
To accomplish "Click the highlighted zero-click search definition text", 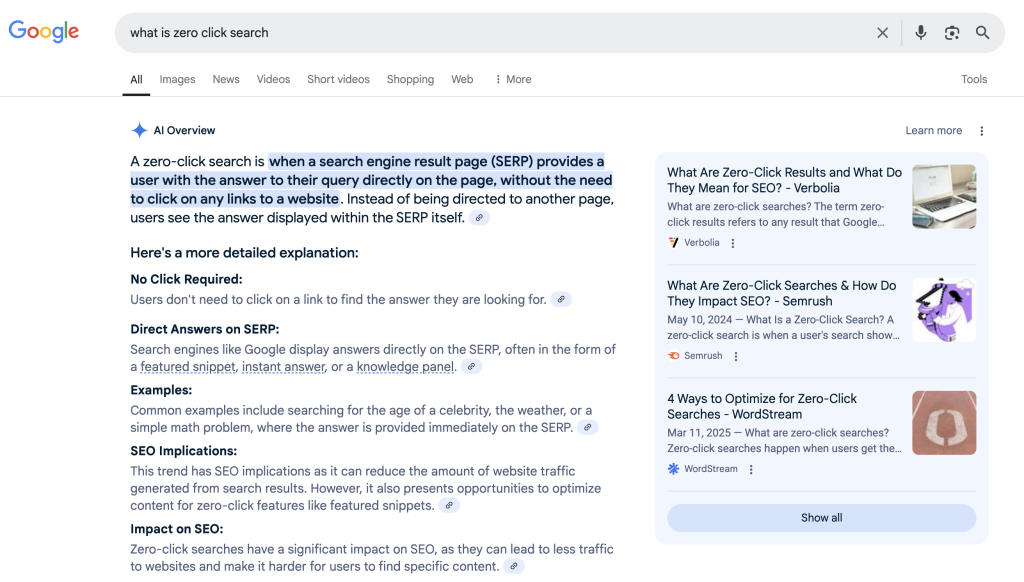I will (371, 180).
